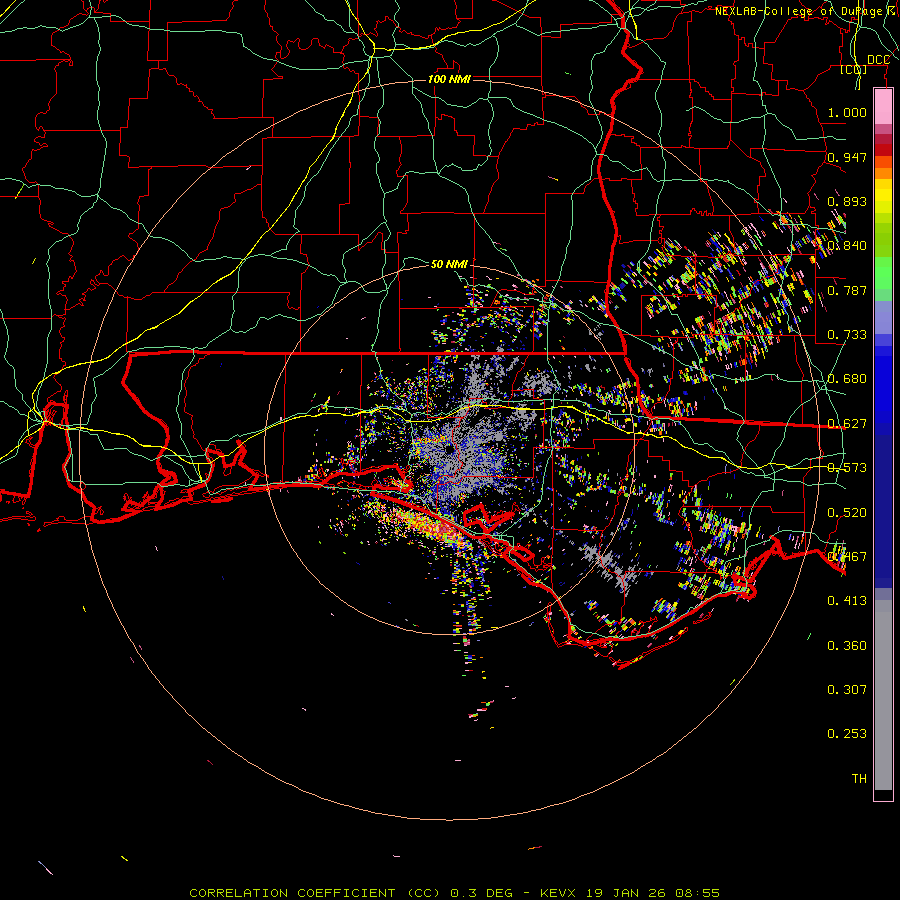Viewport: 900px width, 900px height.
Task: Click the Correlation Coefficient caption at the bottom
Action: pyautogui.click(x=454, y=893)
